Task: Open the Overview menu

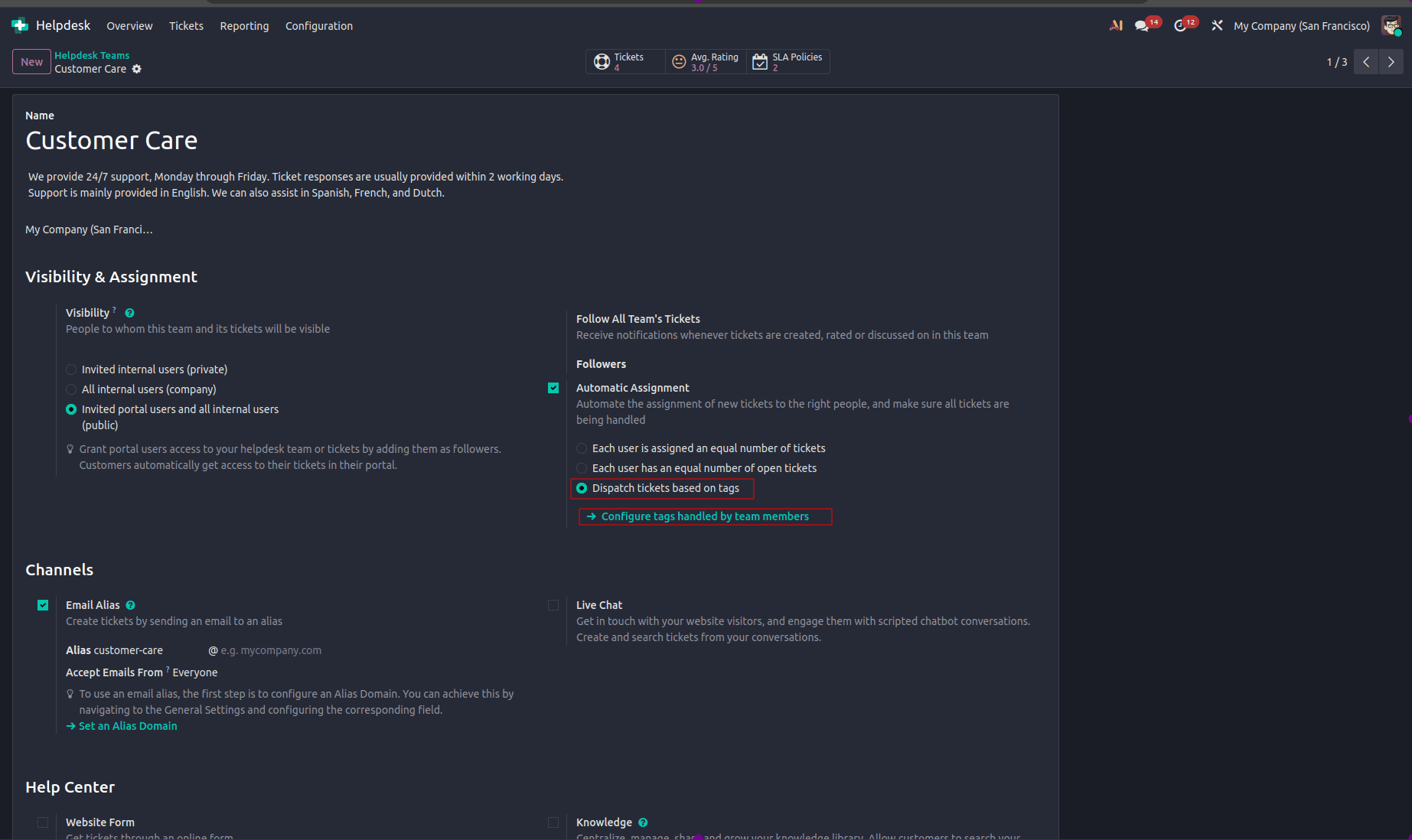Action: click(x=129, y=26)
